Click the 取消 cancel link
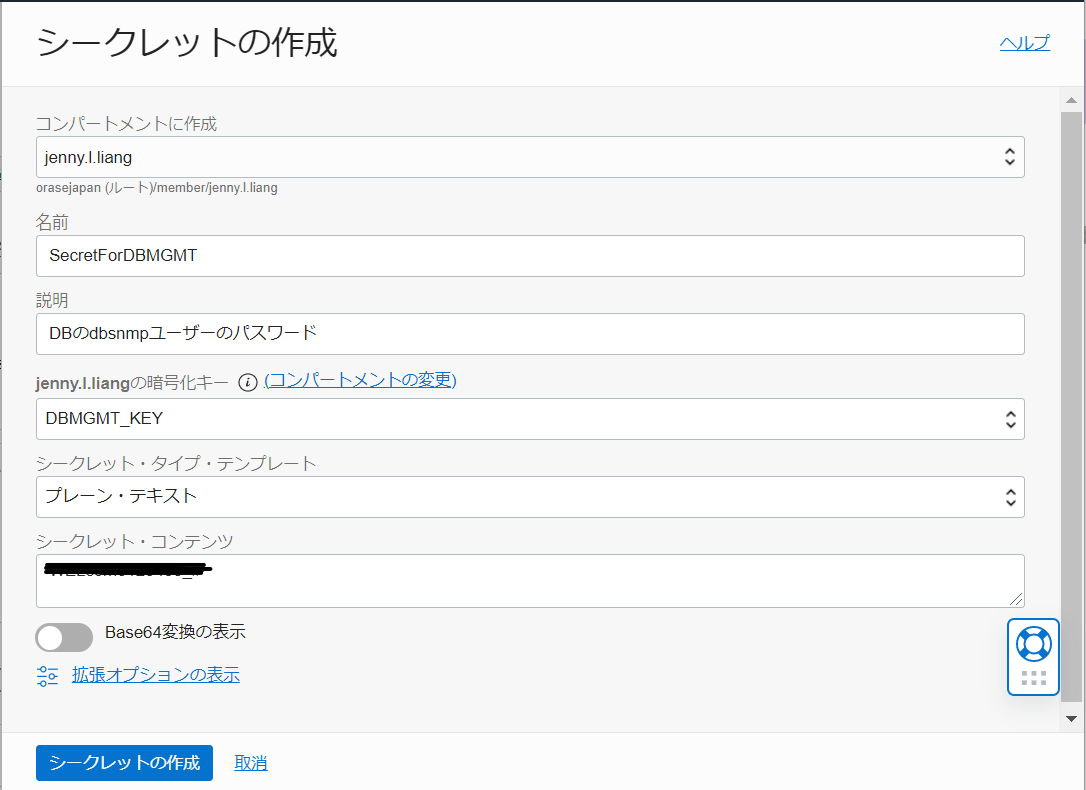Viewport: 1086px width, 790px height. [249, 762]
